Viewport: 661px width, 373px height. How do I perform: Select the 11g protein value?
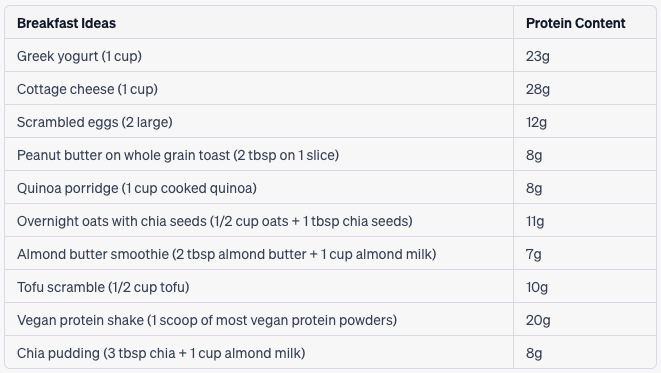pos(535,221)
